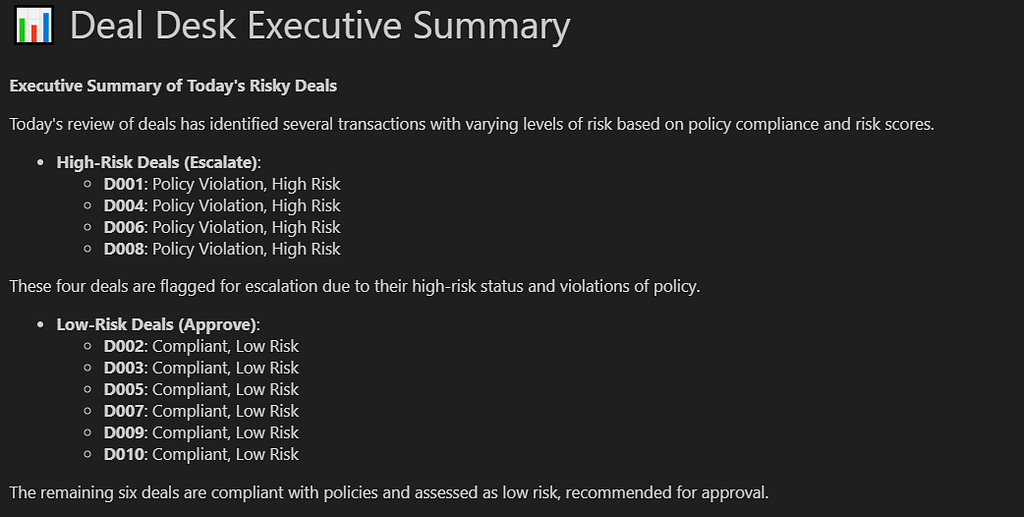This screenshot has width=1024, height=517.
Task: Select deal D005 compliant entry
Action: click(201, 389)
